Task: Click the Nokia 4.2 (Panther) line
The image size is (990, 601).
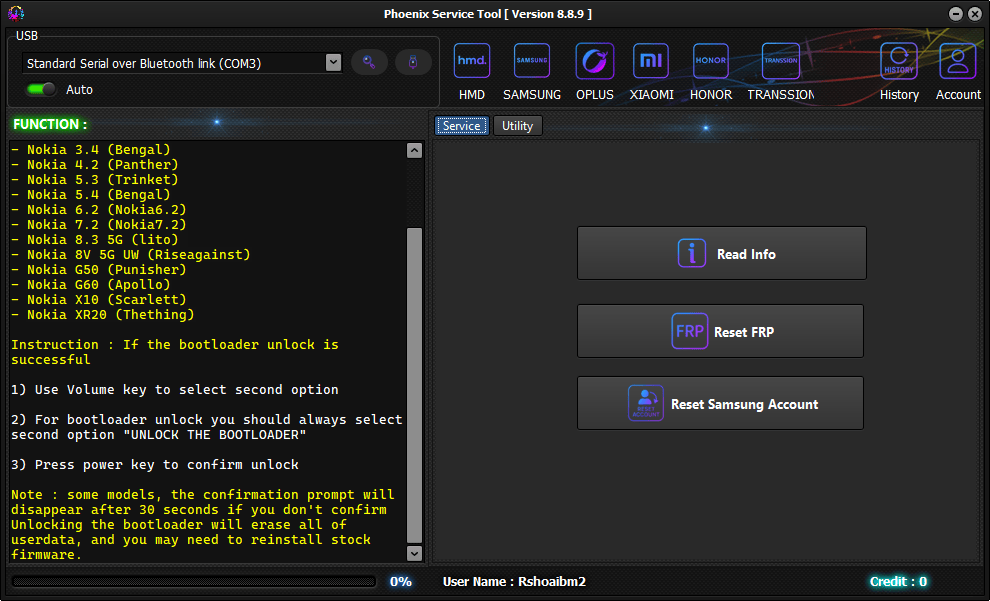Action: coord(95,165)
